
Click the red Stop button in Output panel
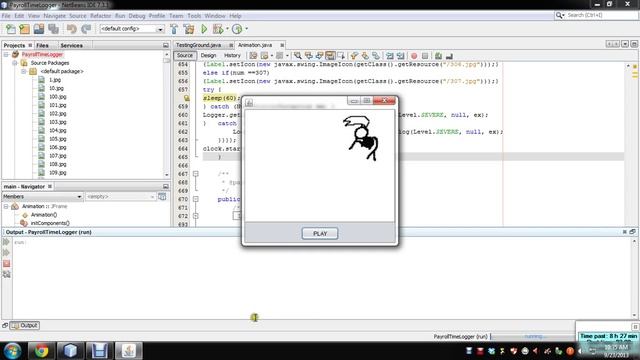pos(7,264)
